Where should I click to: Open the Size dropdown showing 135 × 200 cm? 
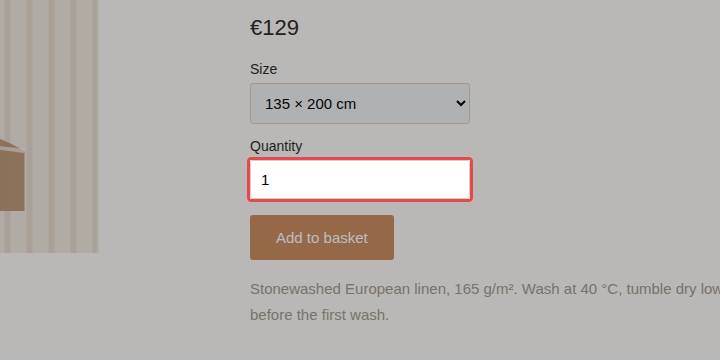click(360, 103)
